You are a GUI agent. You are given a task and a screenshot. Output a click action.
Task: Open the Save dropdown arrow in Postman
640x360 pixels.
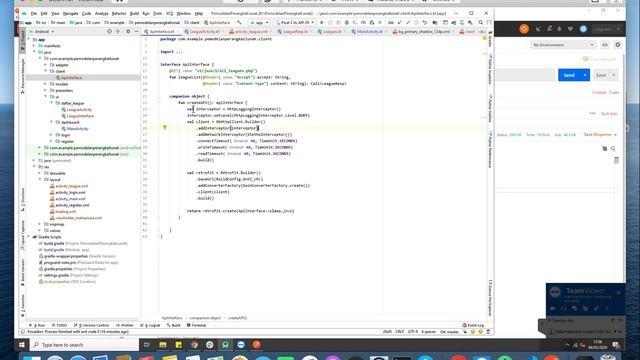613,75
